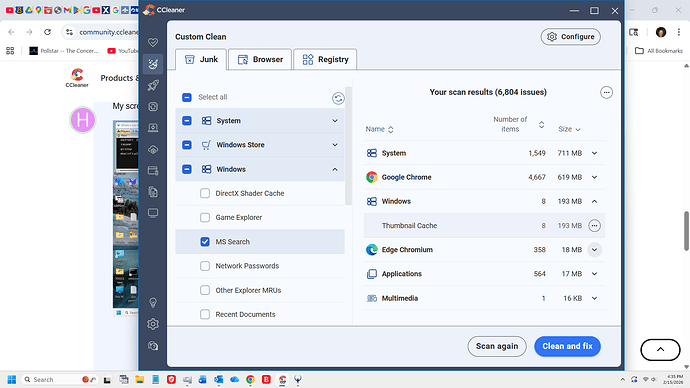Open Software Updater laptop icon in sidebar

click(153, 128)
